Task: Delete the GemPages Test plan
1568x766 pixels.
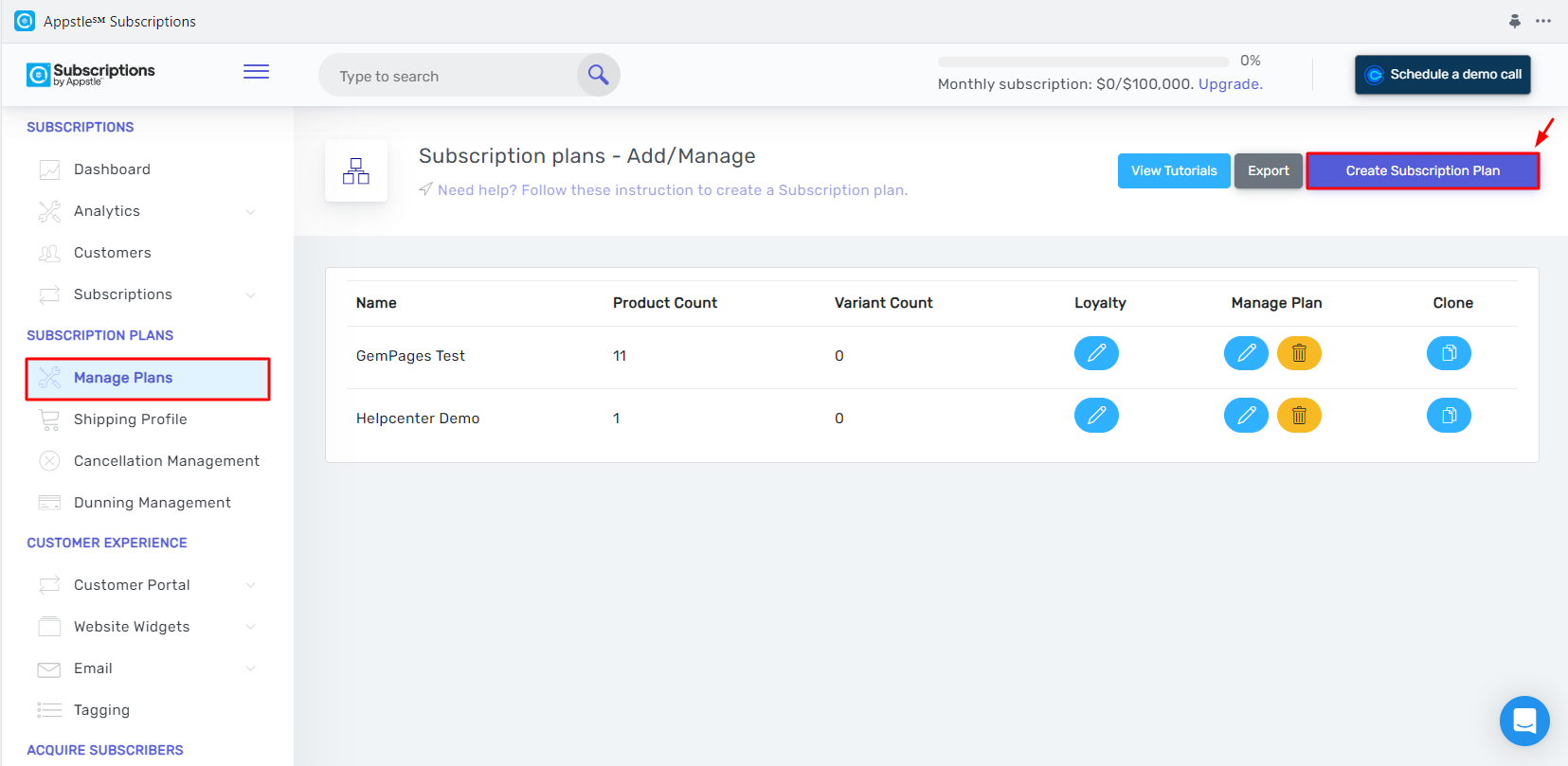Action: (x=1299, y=353)
